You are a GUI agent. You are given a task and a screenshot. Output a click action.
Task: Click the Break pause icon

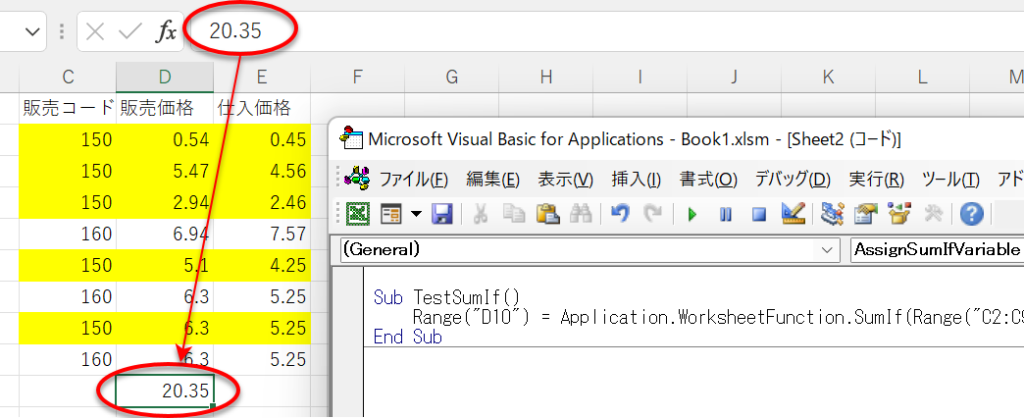725,214
